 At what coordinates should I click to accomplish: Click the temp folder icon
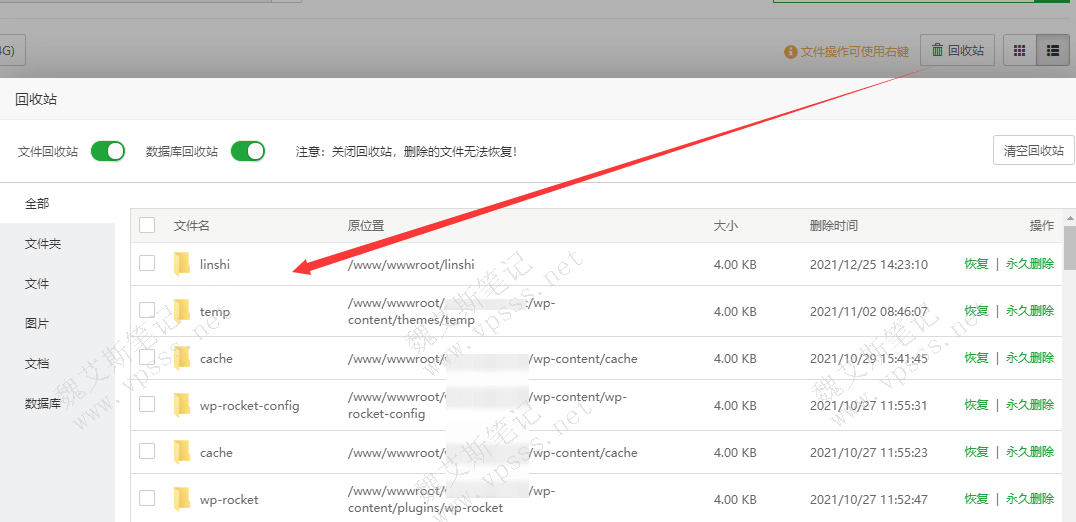181,311
